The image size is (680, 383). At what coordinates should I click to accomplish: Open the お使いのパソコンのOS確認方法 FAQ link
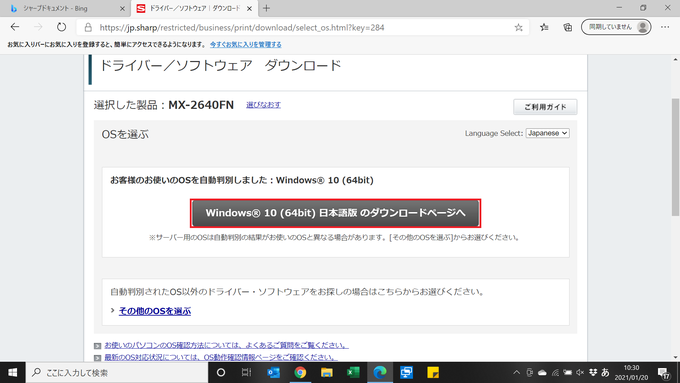[226, 345]
